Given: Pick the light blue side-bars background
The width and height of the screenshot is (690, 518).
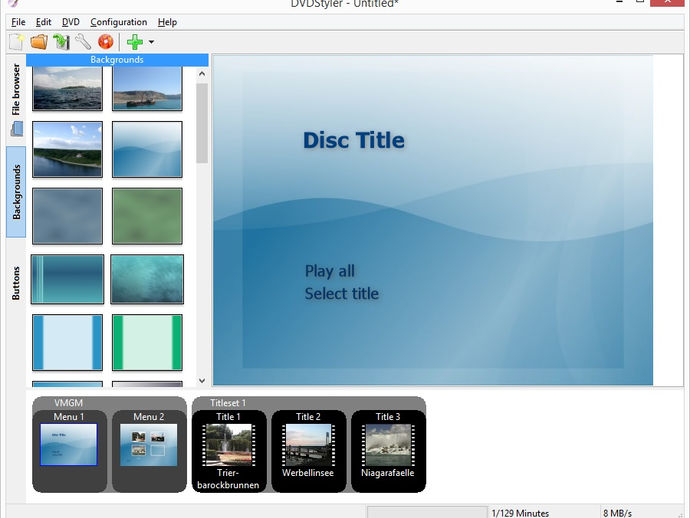Looking at the screenshot, I should click(x=67, y=342).
